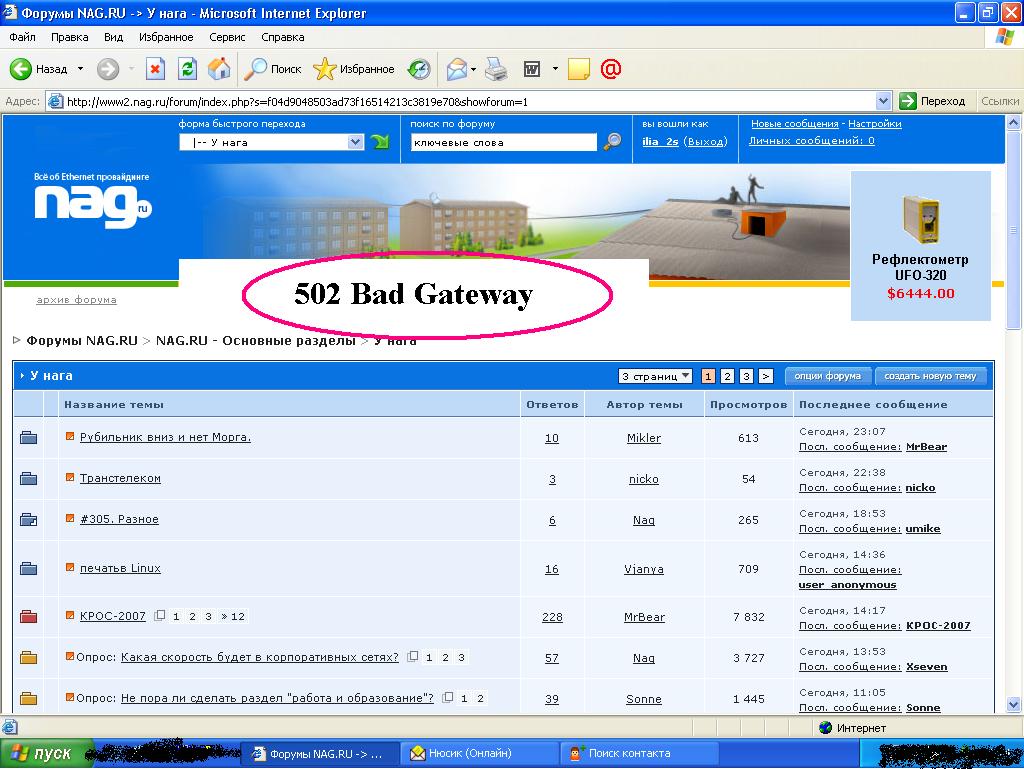Open the Вид menu
This screenshot has height=769, width=1024.
[x=113, y=37]
